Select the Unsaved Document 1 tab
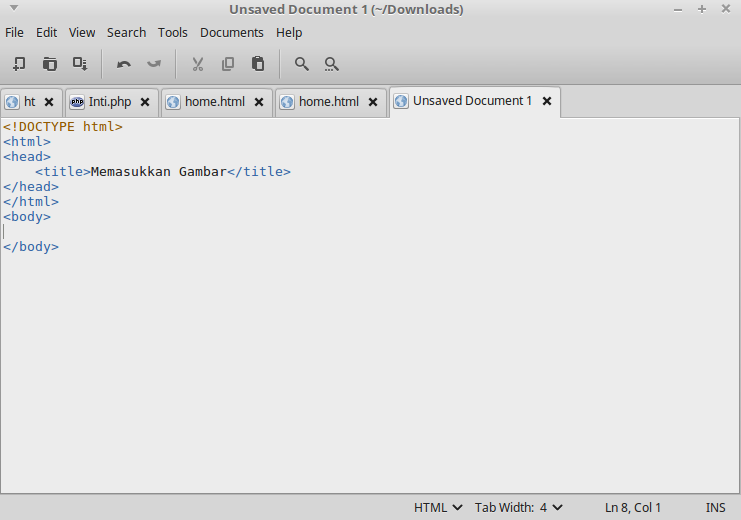Viewport: 741px width, 520px height. (473, 101)
